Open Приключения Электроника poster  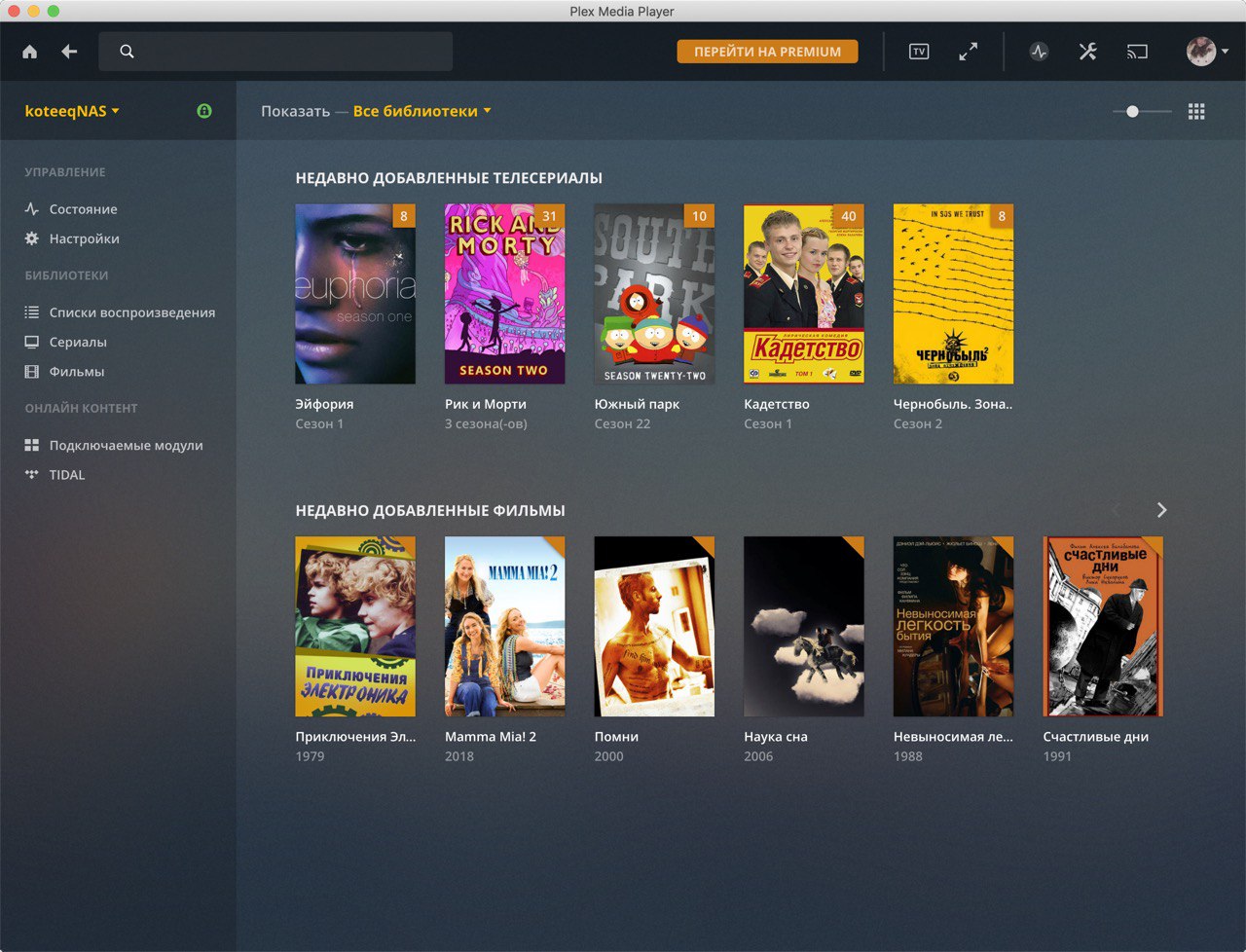pyautogui.click(x=355, y=626)
